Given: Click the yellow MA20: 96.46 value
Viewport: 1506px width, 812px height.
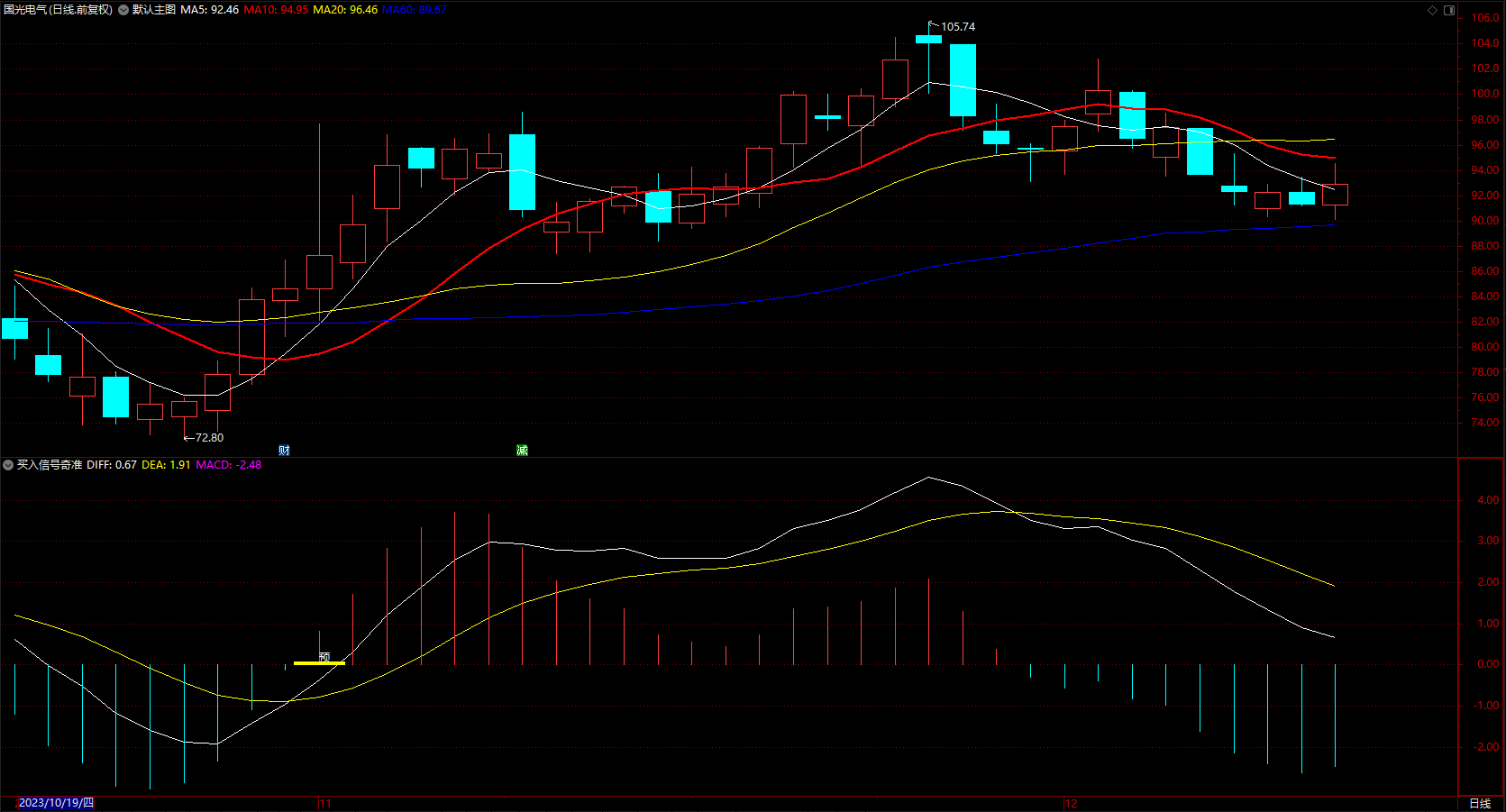Looking at the screenshot, I should [x=345, y=10].
